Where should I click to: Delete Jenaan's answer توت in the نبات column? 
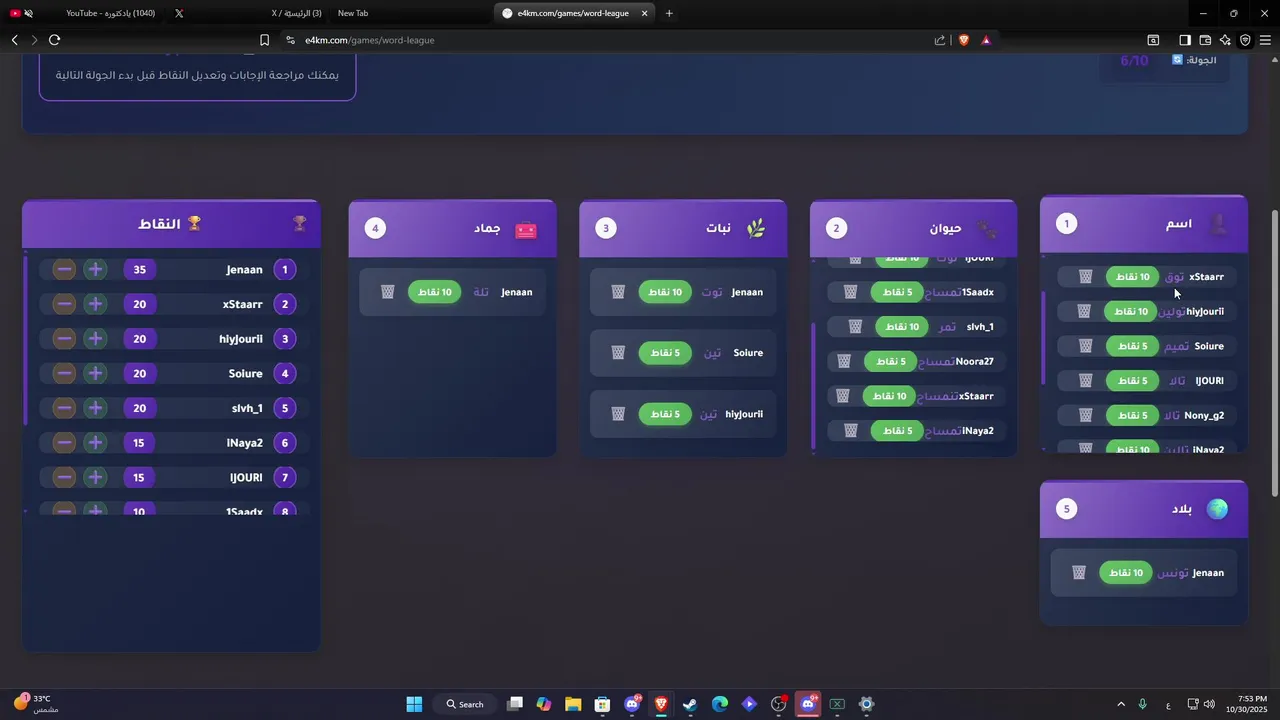[619, 292]
